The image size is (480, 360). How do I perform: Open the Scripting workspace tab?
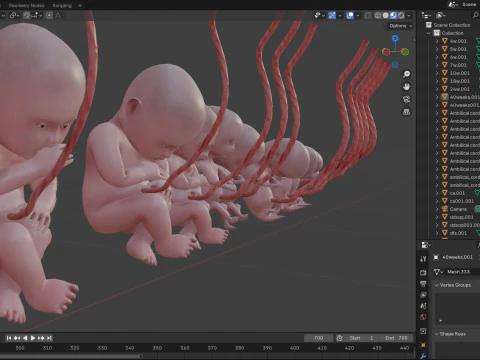point(62,6)
